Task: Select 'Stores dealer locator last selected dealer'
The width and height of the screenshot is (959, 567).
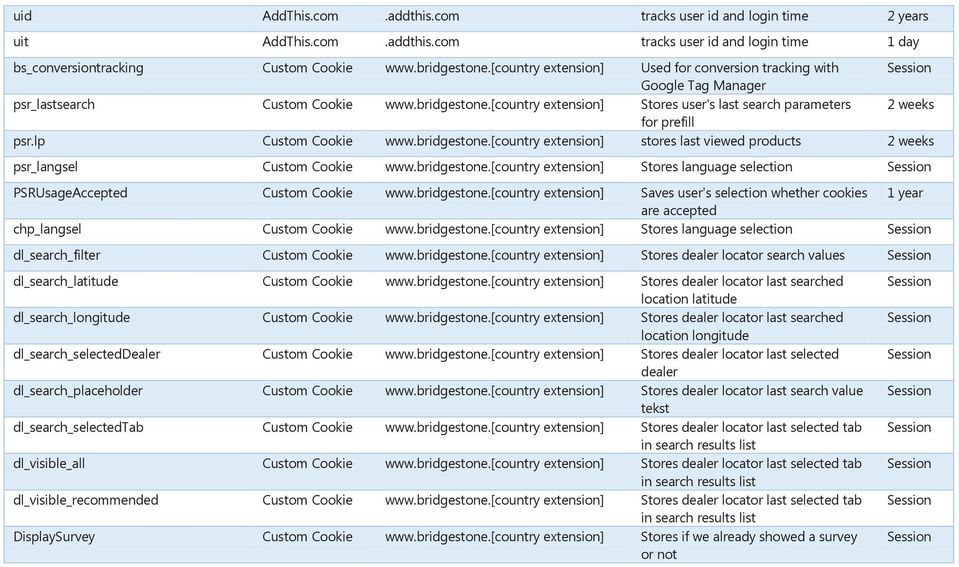Action: click(x=739, y=363)
